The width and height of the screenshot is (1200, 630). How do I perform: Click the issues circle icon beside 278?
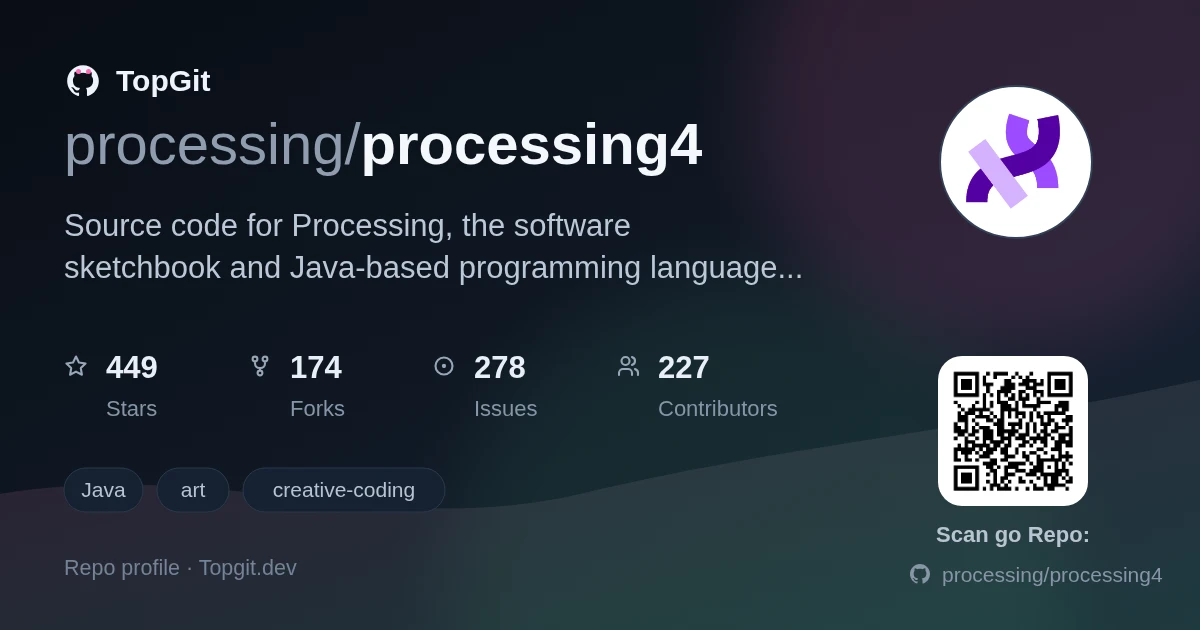pyautogui.click(x=444, y=366)
